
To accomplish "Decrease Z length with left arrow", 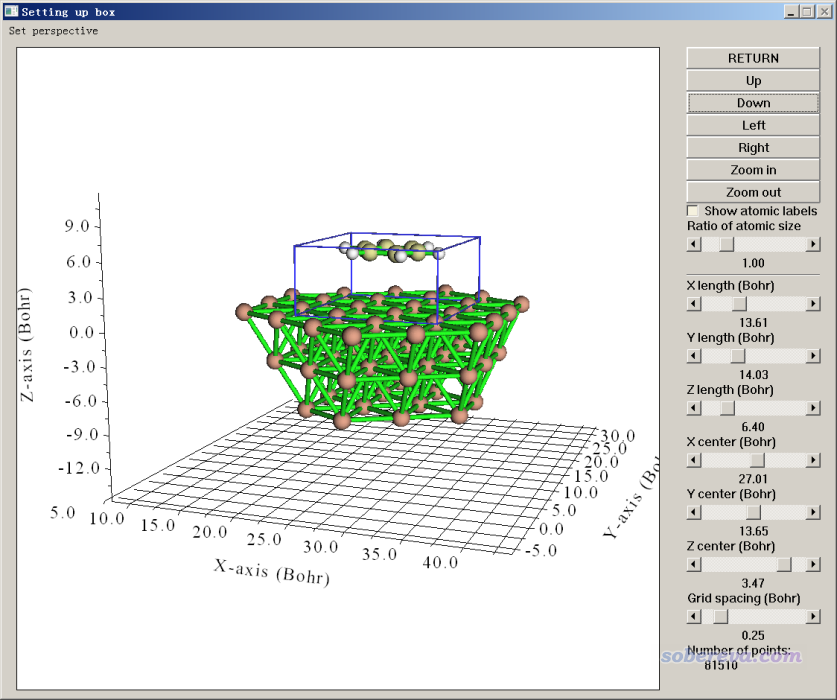I will (x=694, y=408).
